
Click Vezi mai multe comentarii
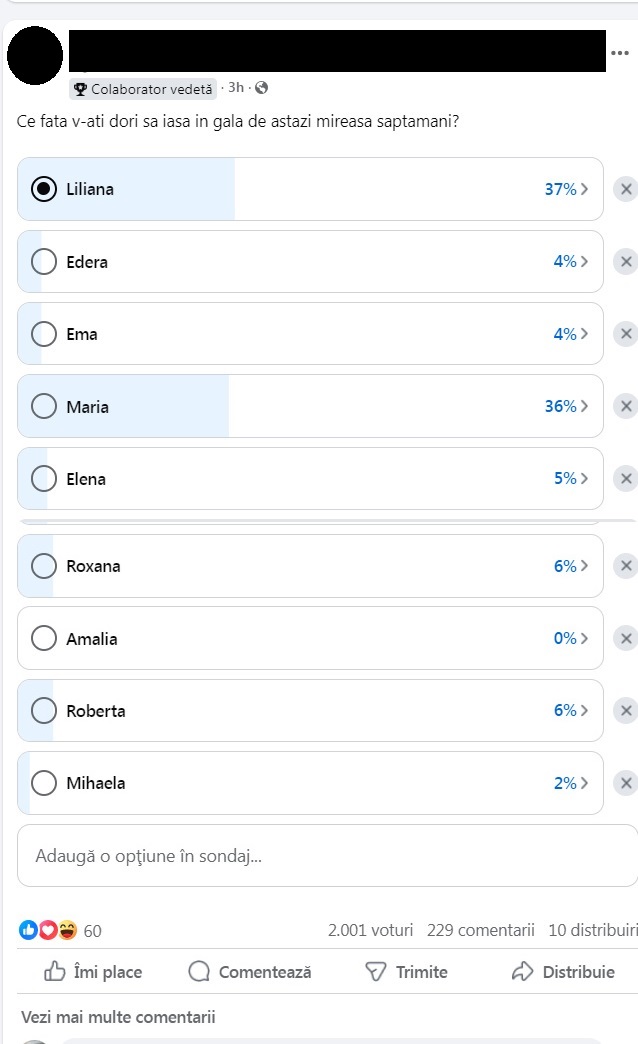(118, 1017)
